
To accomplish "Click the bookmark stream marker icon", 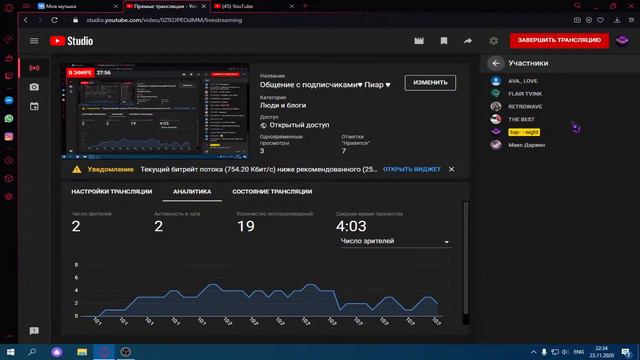I will 444,41.
